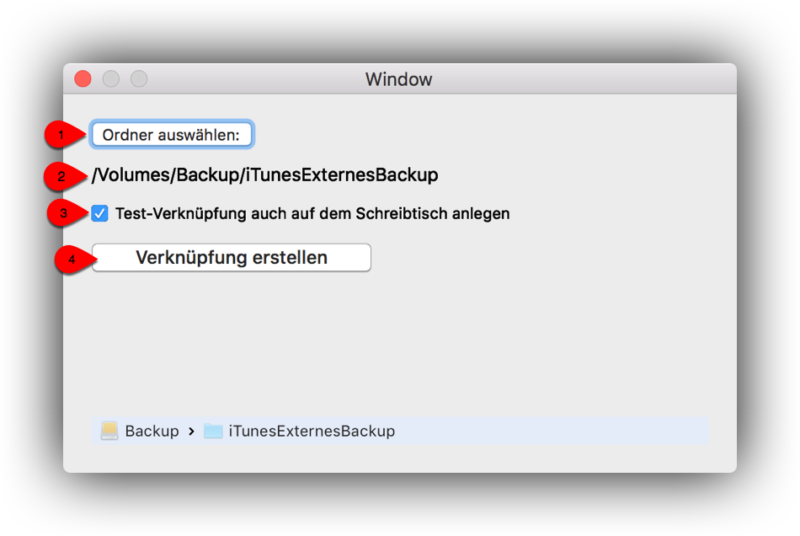Click the 'Ordner auswählen:' button
The height and width of the screenshot is (536, 800).
pyautogui.click(x=171, y=135)
